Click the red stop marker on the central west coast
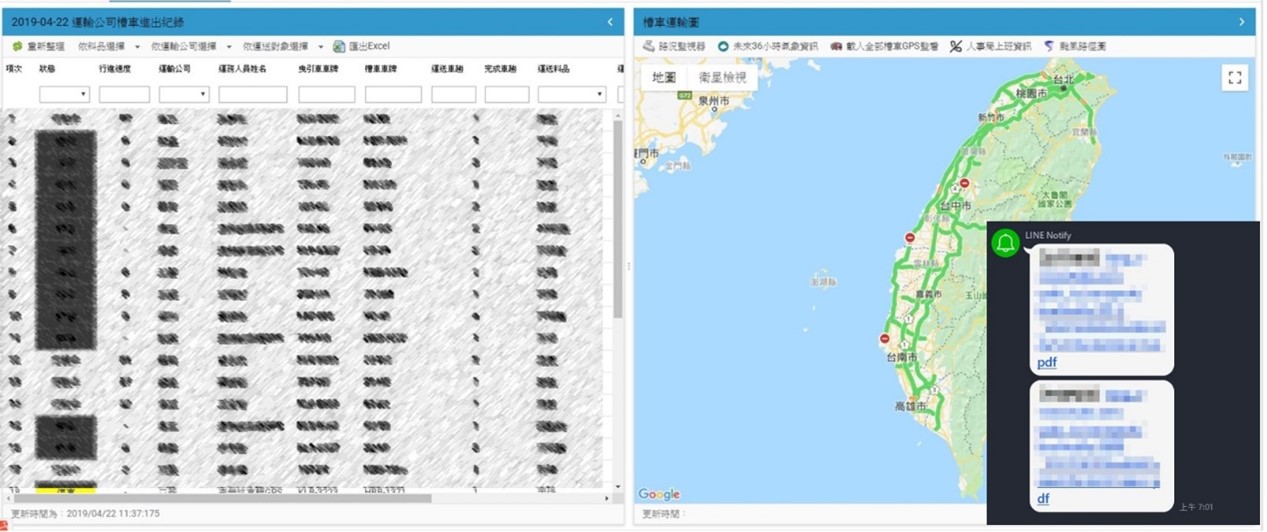The height and width of the screenshot is (532, 1267). pos(909,238)
